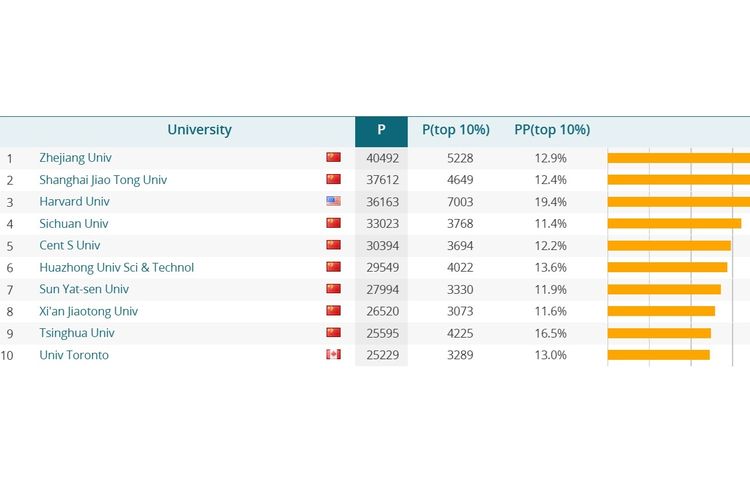The image size is (750, 500).
Task: Click the orange bar for Univ Toronto
Action: pos(659,355)
